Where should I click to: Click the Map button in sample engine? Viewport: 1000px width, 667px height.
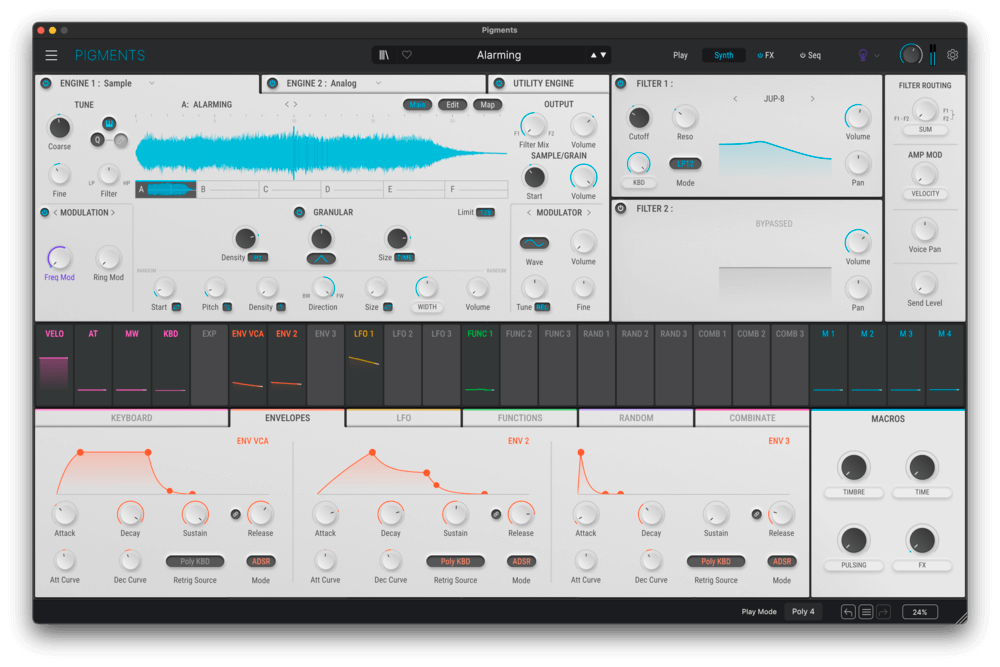487,104
